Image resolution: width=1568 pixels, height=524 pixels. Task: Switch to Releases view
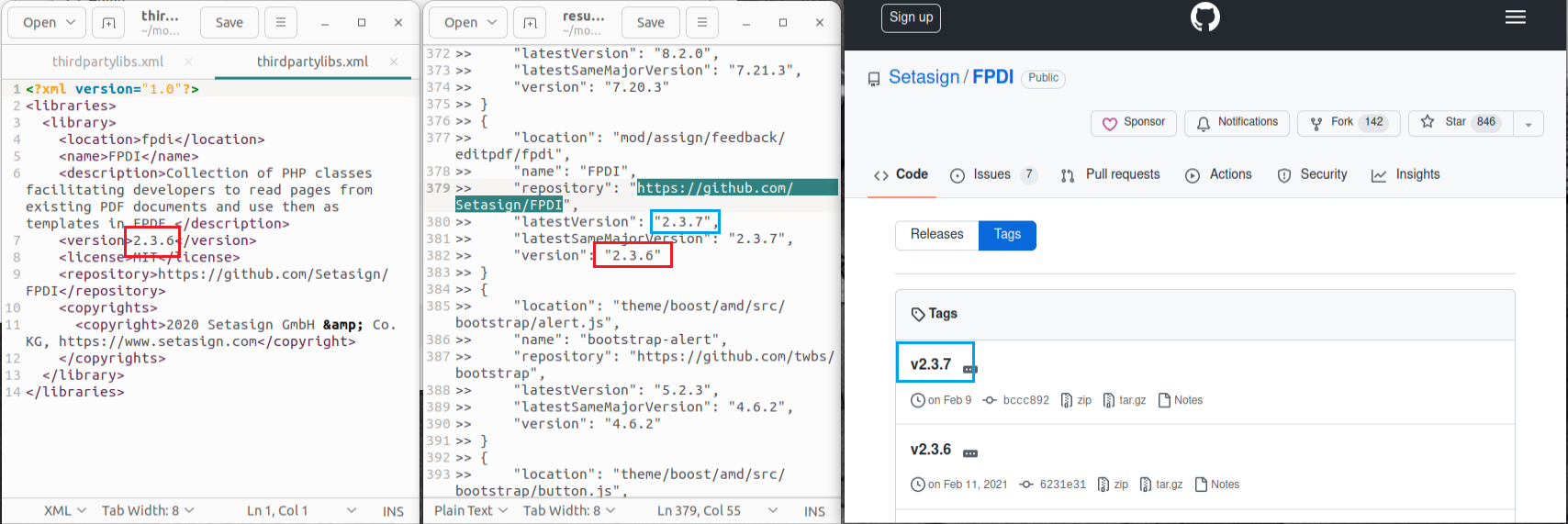click(937, 235)
